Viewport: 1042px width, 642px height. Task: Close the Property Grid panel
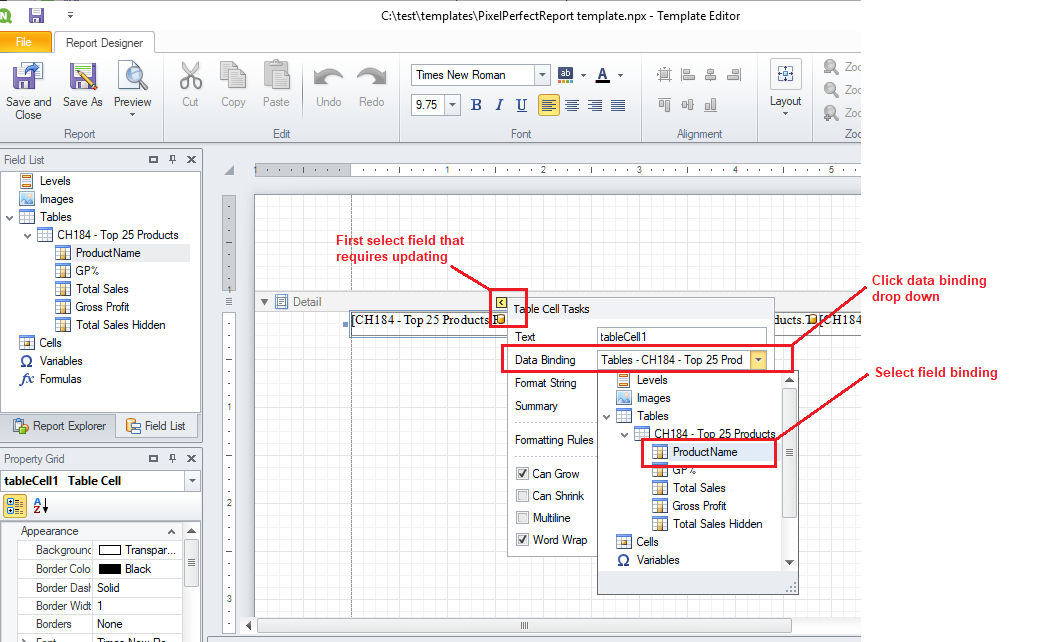pos(191,459)
